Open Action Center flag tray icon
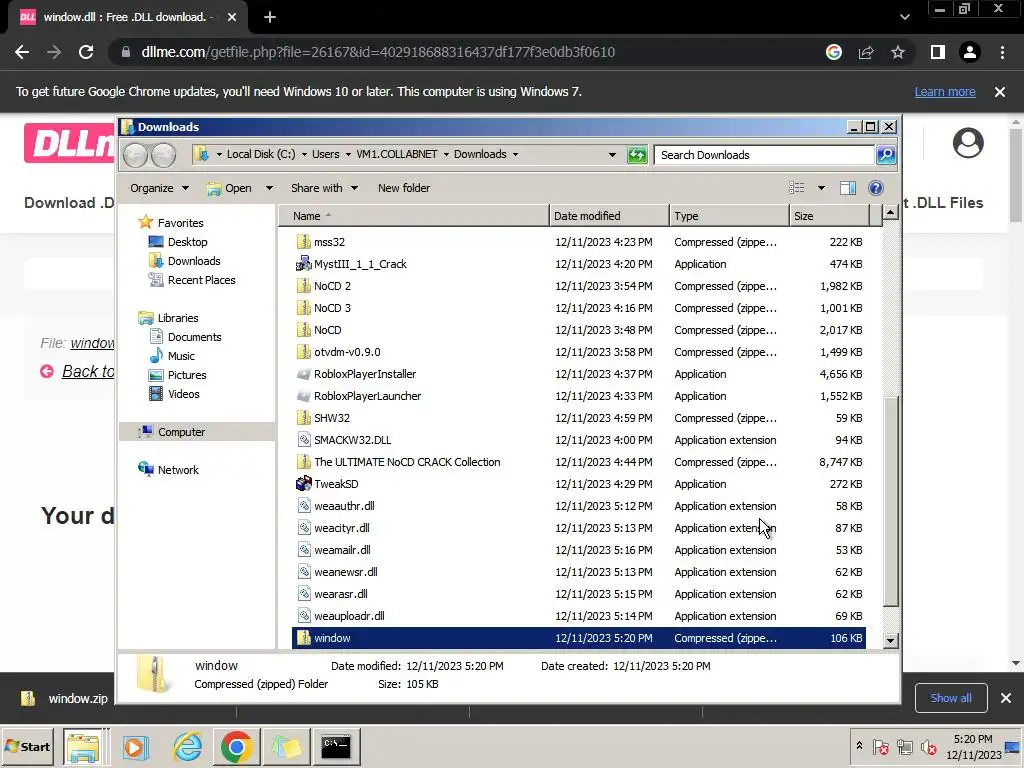 880,746
